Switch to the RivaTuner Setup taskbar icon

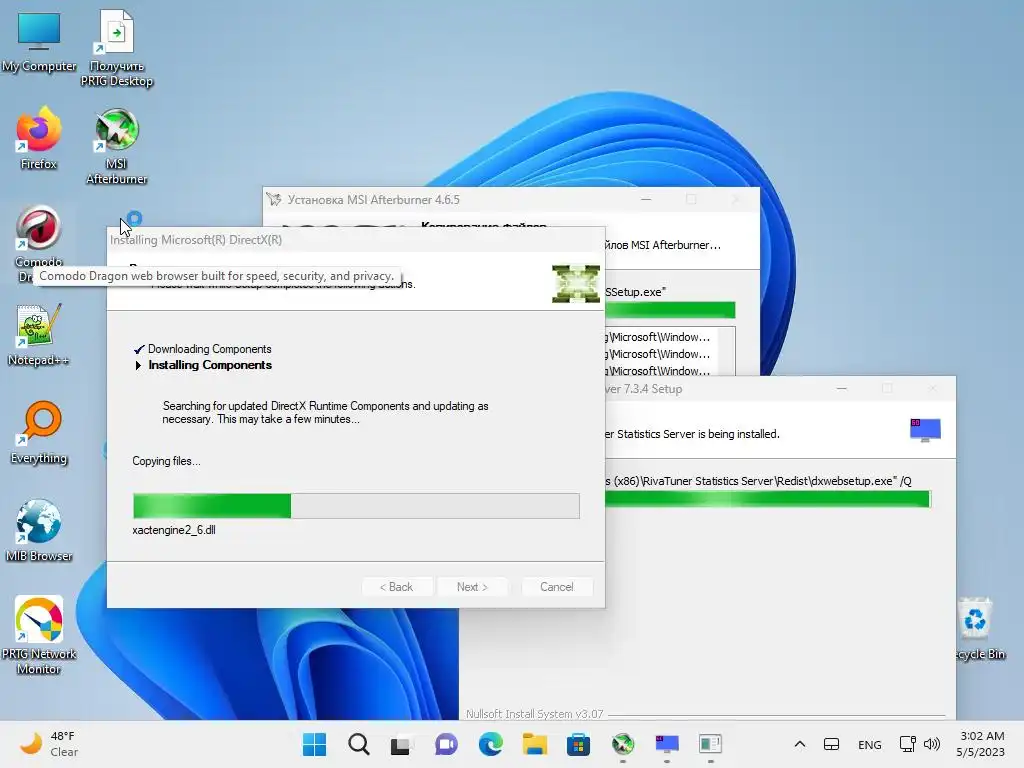667,744
